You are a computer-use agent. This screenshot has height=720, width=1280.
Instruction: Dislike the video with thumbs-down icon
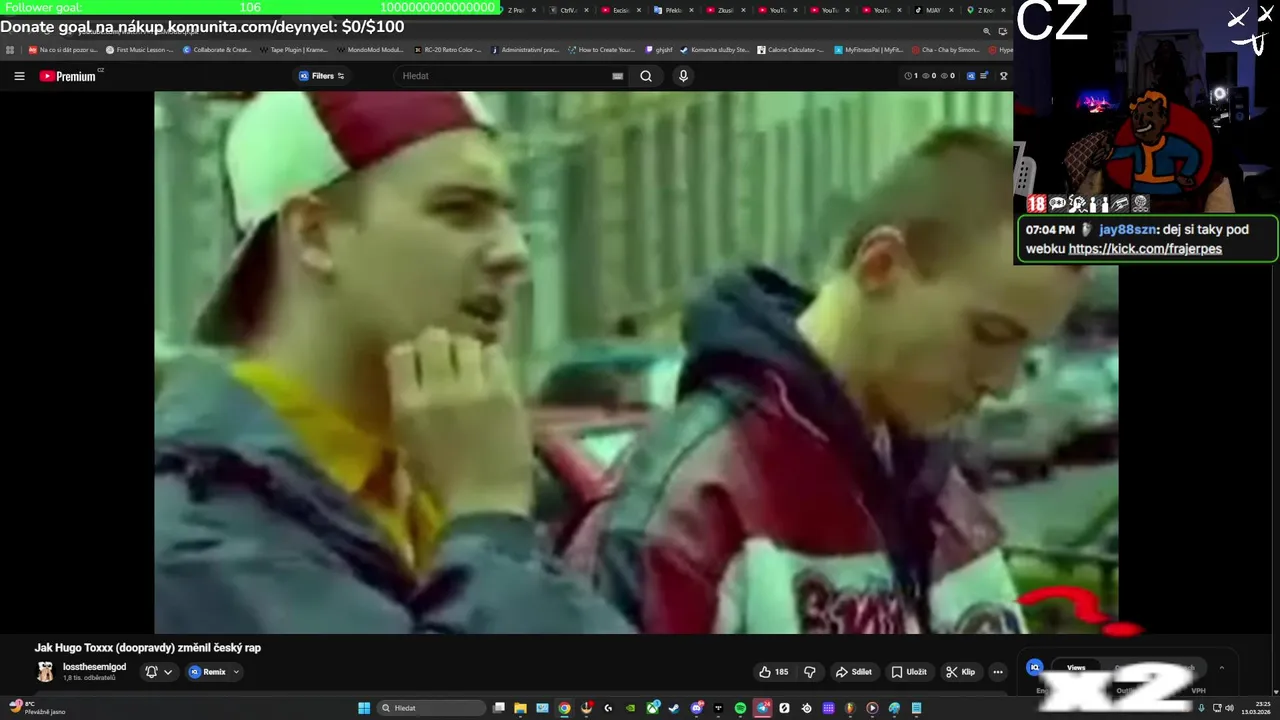point(810,672)
